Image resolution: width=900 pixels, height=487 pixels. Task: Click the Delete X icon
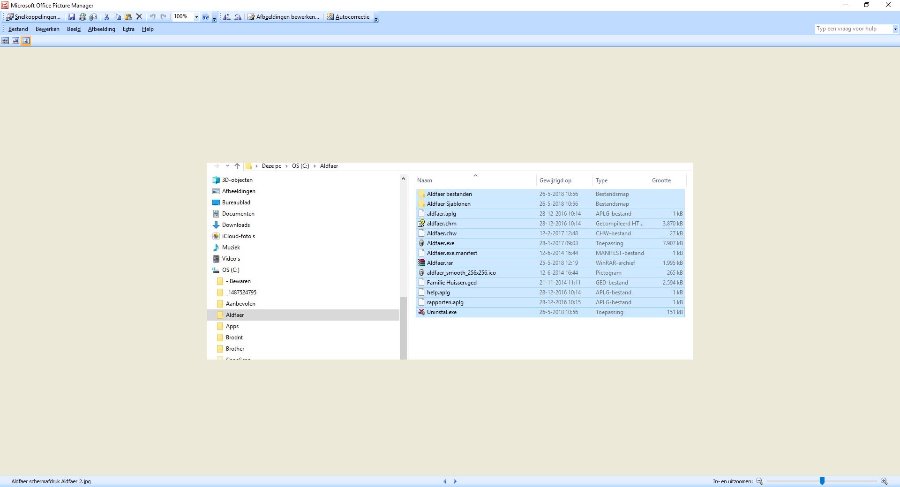point(138,17)
